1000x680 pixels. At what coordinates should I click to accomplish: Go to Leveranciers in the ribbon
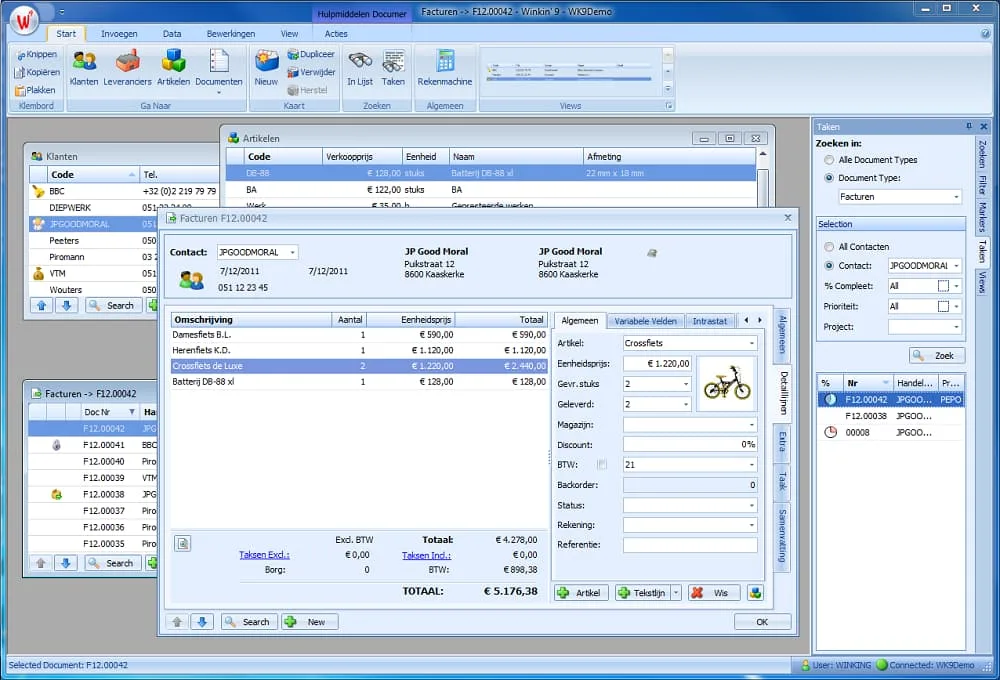click(128, 68)
